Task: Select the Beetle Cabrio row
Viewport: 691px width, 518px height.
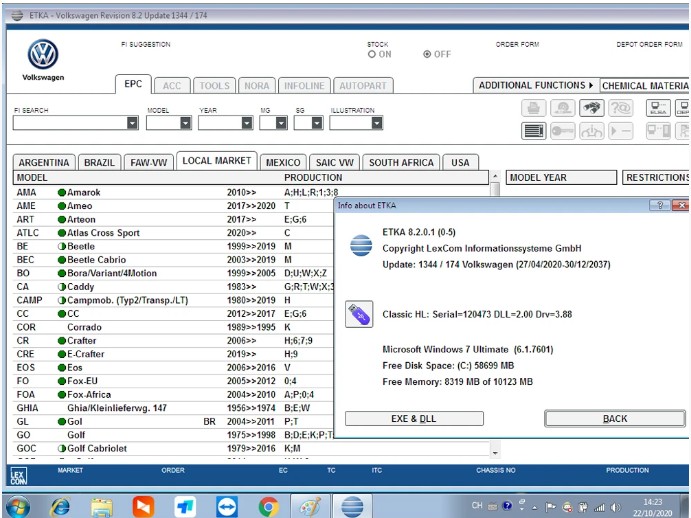Action: click(174, 260)
